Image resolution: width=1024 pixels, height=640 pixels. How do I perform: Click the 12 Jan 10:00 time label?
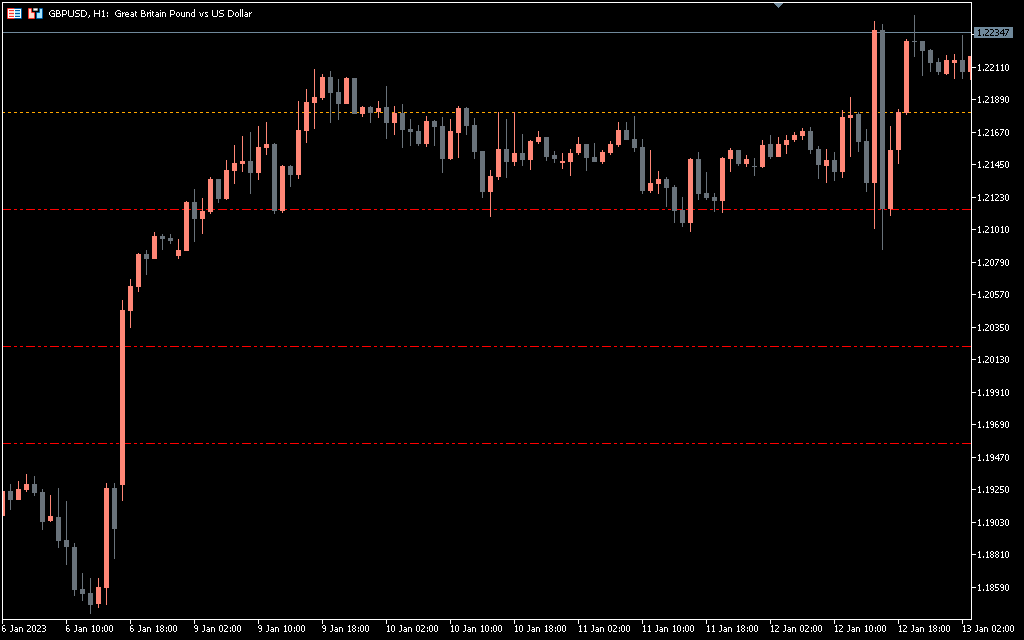click(863, 630)
